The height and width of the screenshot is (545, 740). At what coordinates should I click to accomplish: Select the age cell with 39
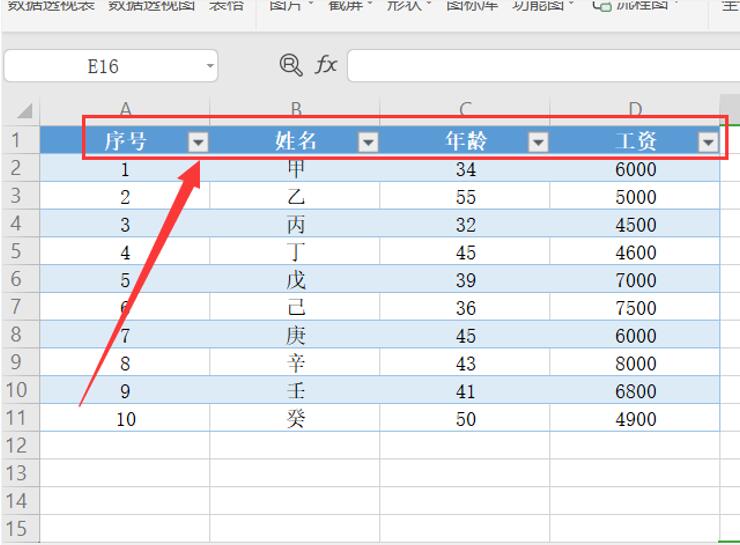tap(465, 279)
